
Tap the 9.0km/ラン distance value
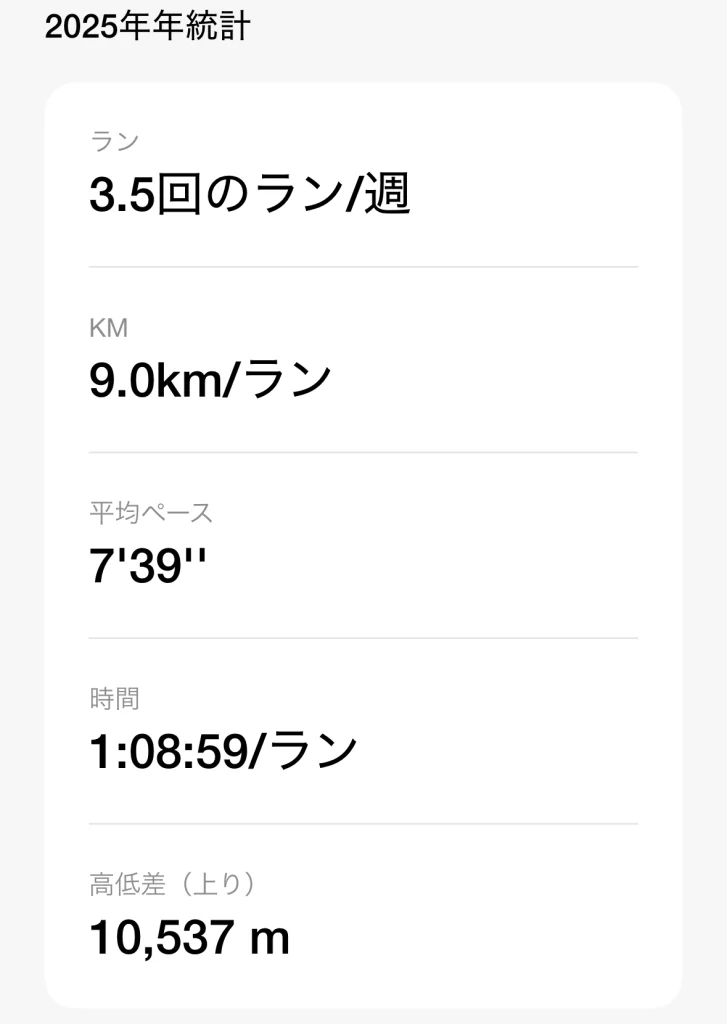point(210,382)
